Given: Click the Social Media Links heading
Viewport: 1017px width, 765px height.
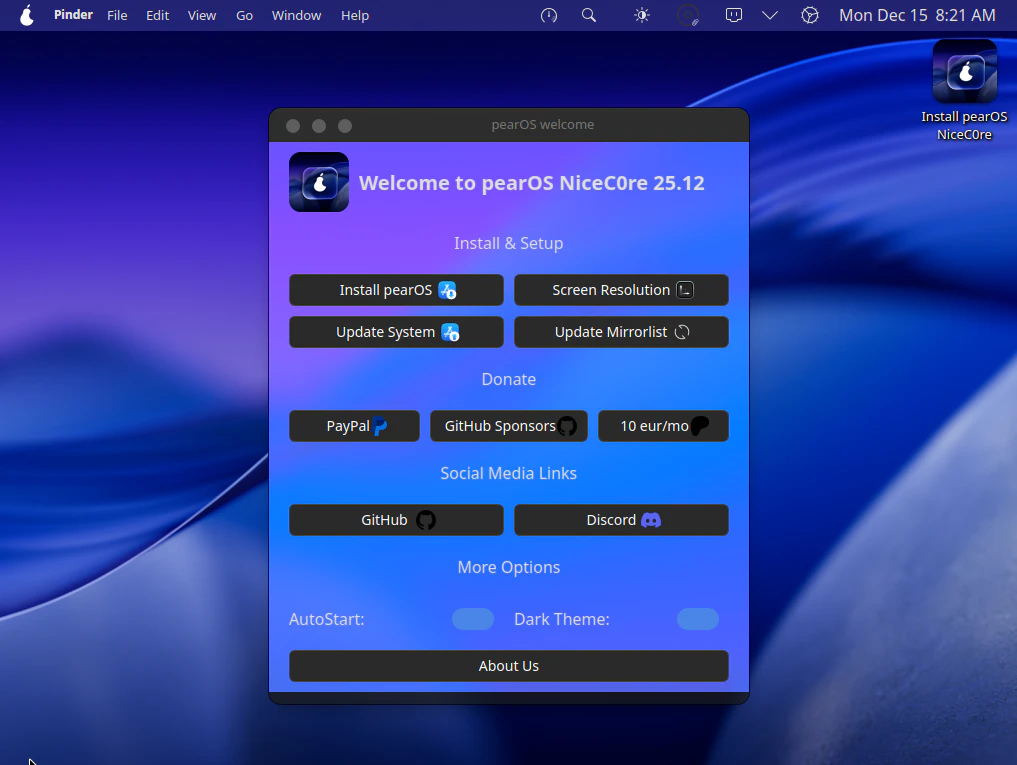Looking at the screenshot, I should pos(508,474).
